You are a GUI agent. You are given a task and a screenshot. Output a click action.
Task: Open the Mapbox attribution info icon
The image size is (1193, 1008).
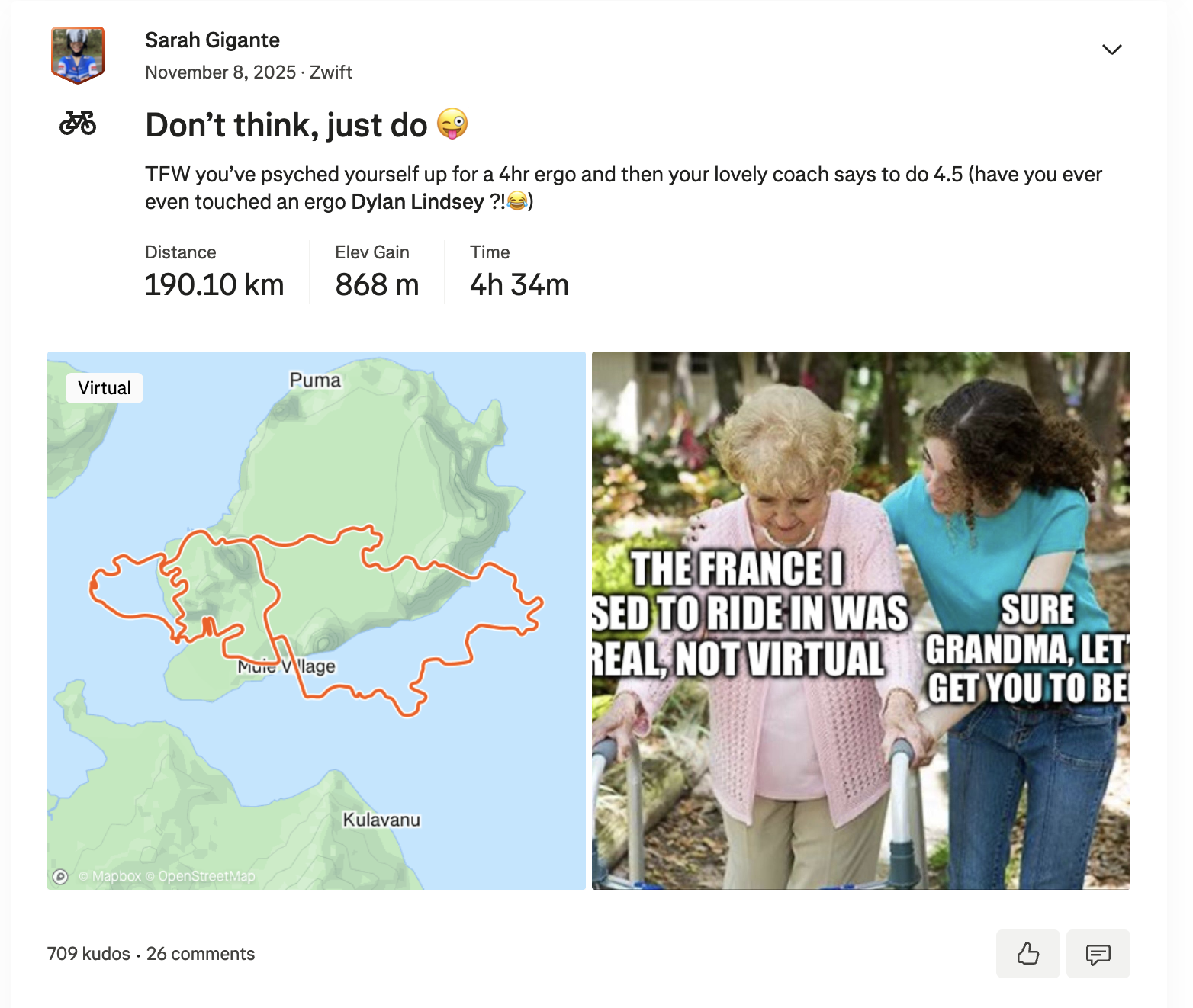[62, 877]
